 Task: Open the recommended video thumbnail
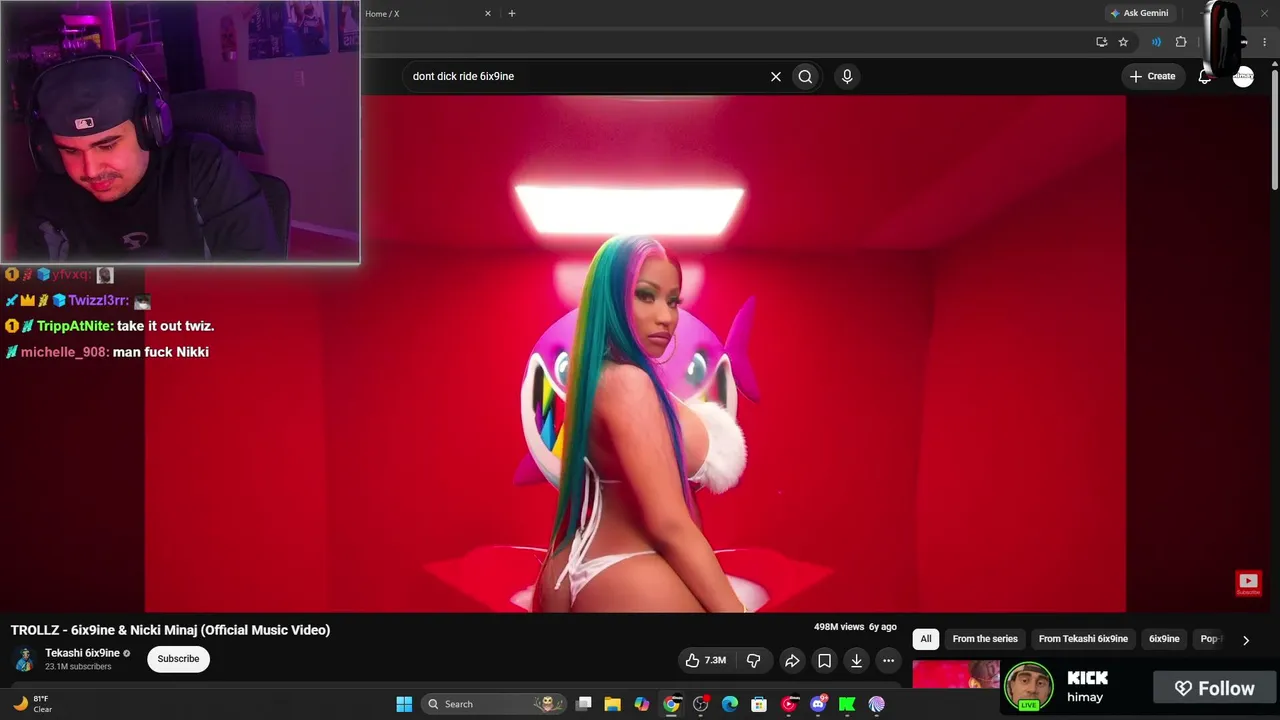[955, 674]
